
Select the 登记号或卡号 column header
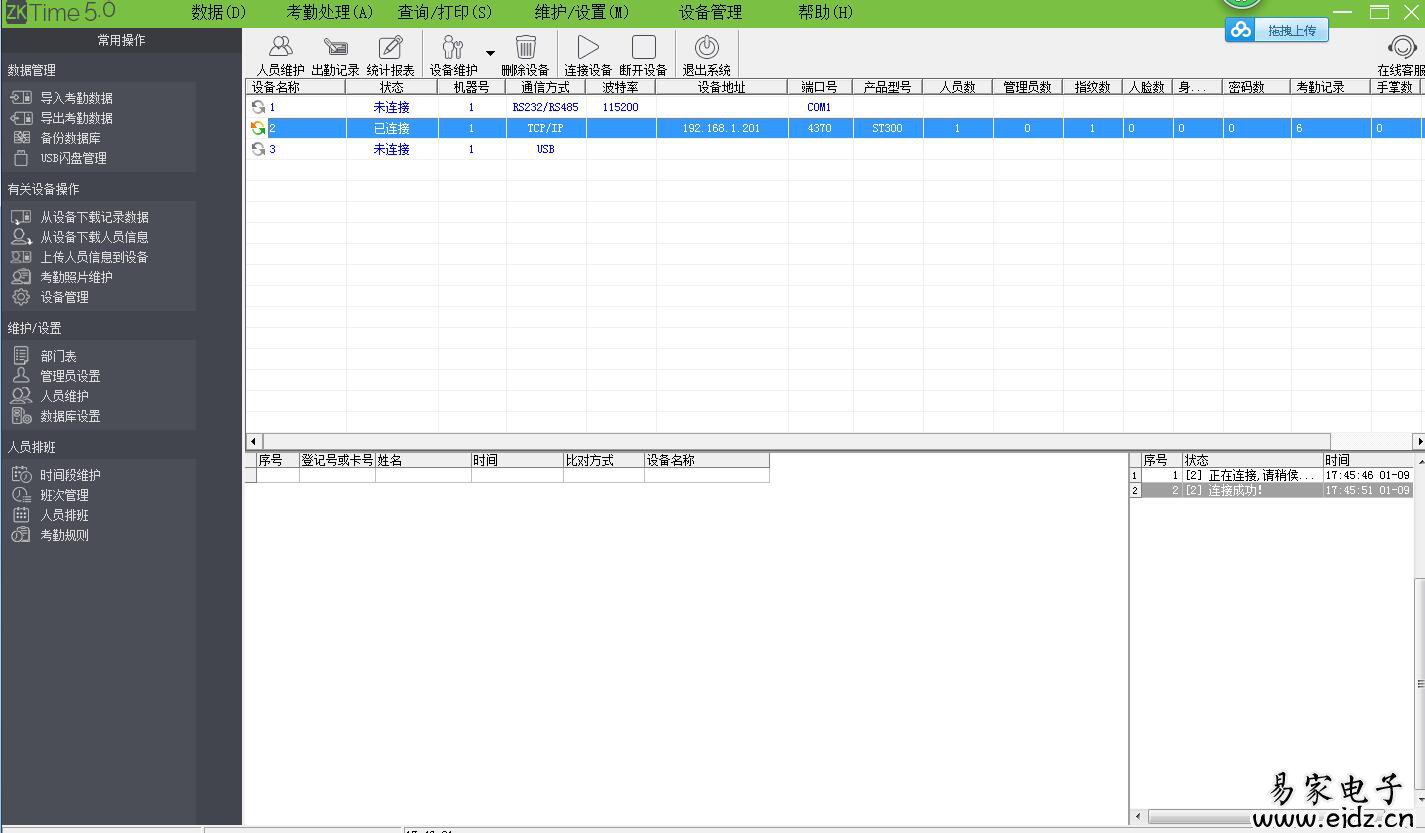coord(337,460)
